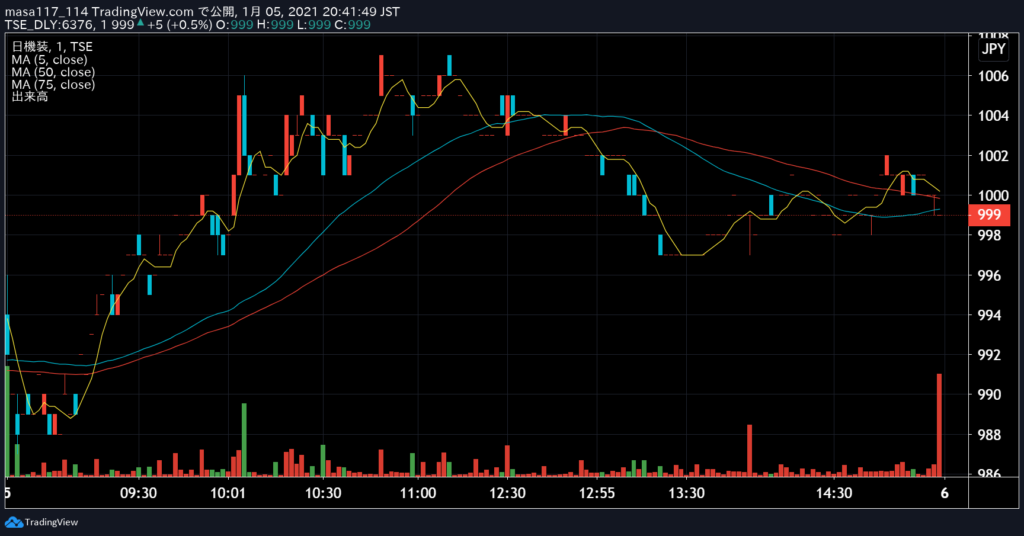Click the 13:30 time axis label
The image size is (1024, 536).
pos(686,493)
